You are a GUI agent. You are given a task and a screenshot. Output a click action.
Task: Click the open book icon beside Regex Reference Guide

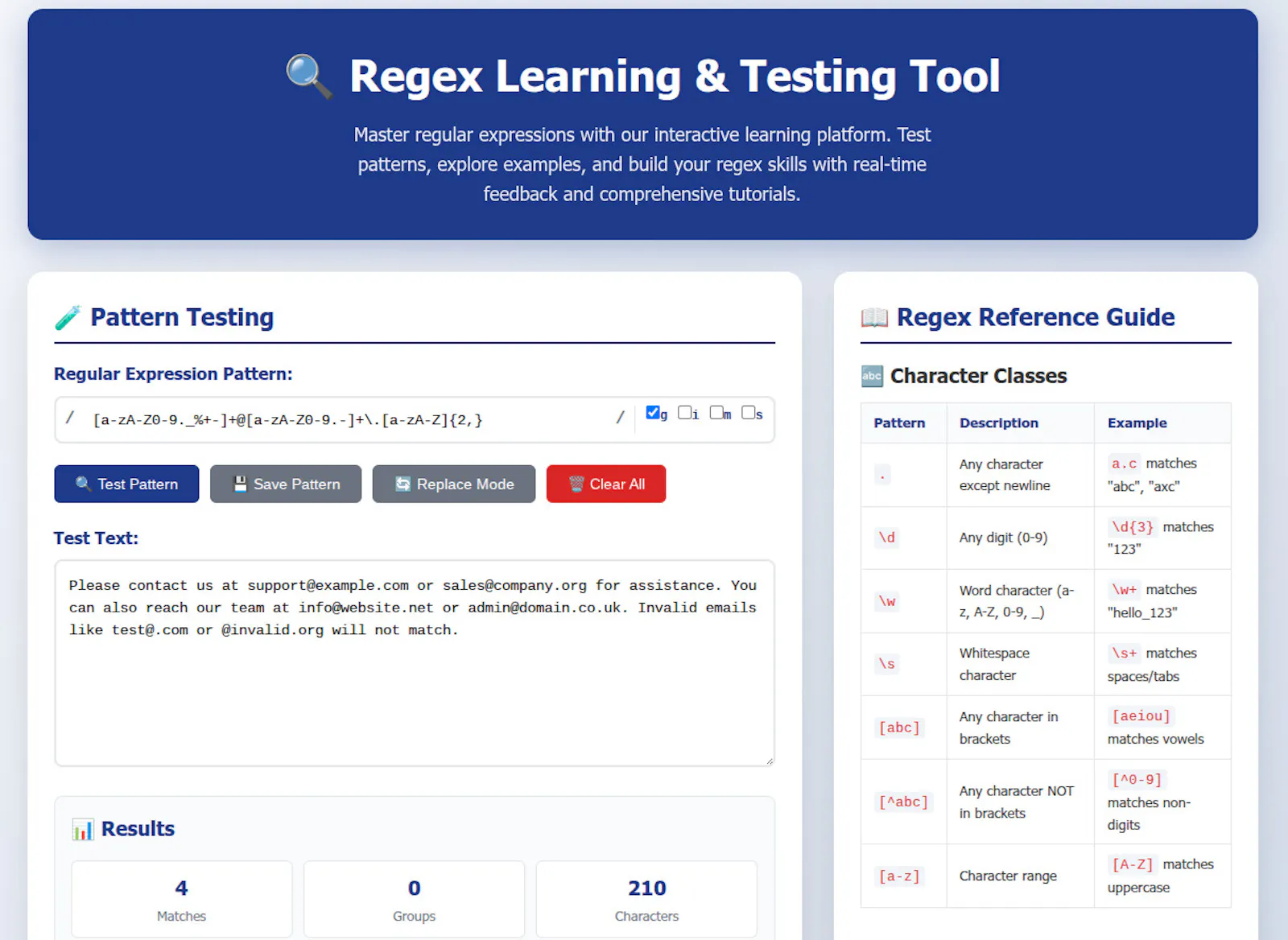click(874, 318)
